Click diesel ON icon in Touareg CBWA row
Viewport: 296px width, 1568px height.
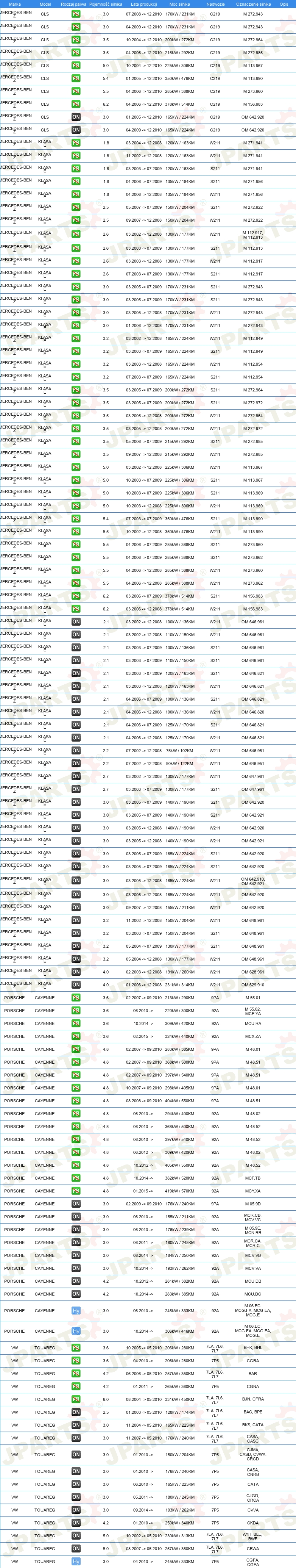pos(76,1549)
